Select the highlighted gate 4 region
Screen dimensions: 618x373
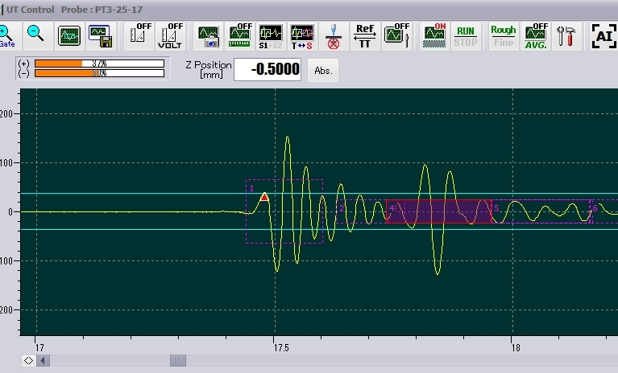[x=439, y=212]
